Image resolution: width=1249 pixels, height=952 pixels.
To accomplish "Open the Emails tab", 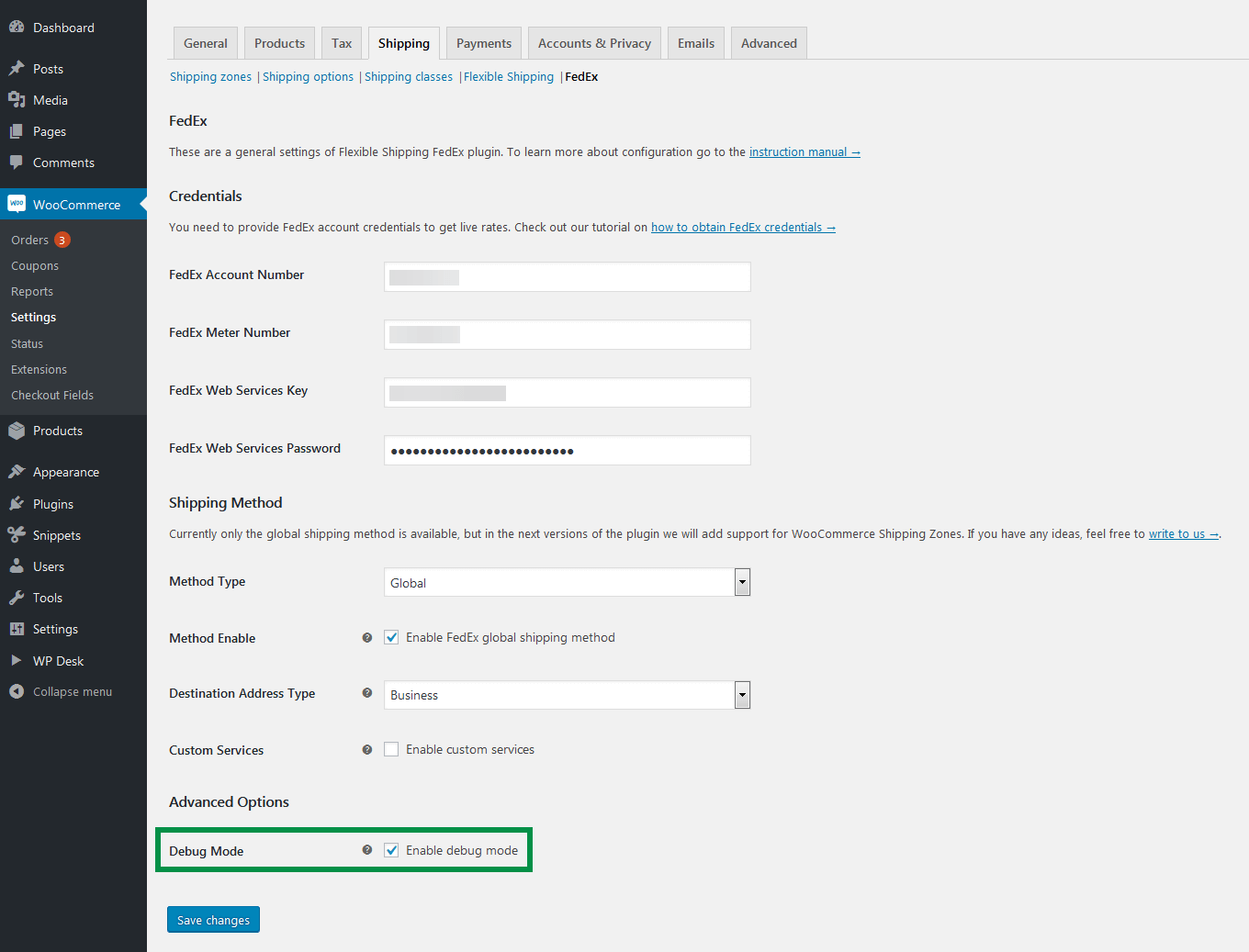I will [x=696, y=43].
